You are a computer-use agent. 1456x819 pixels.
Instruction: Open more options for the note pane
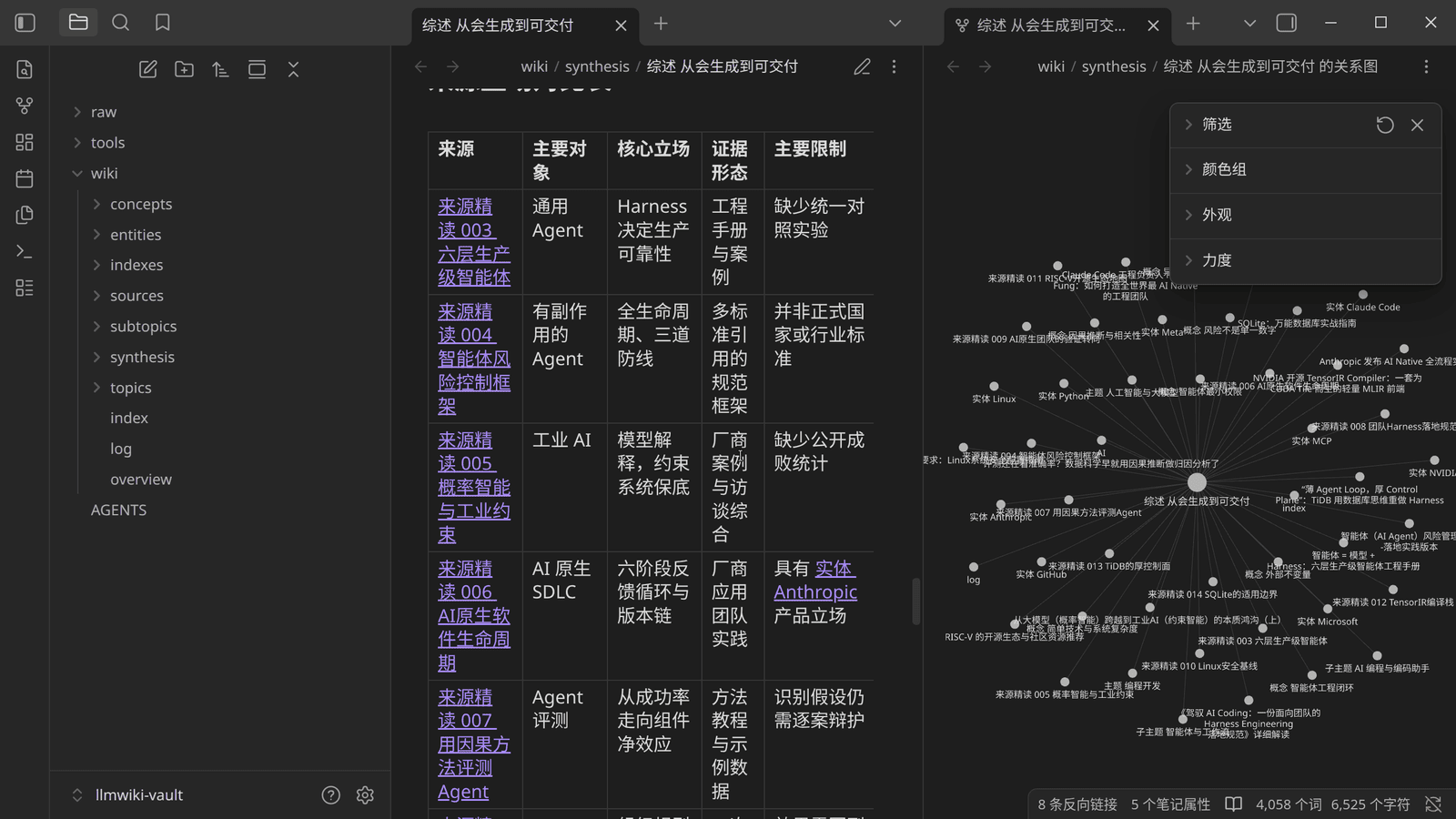(894, 66)
